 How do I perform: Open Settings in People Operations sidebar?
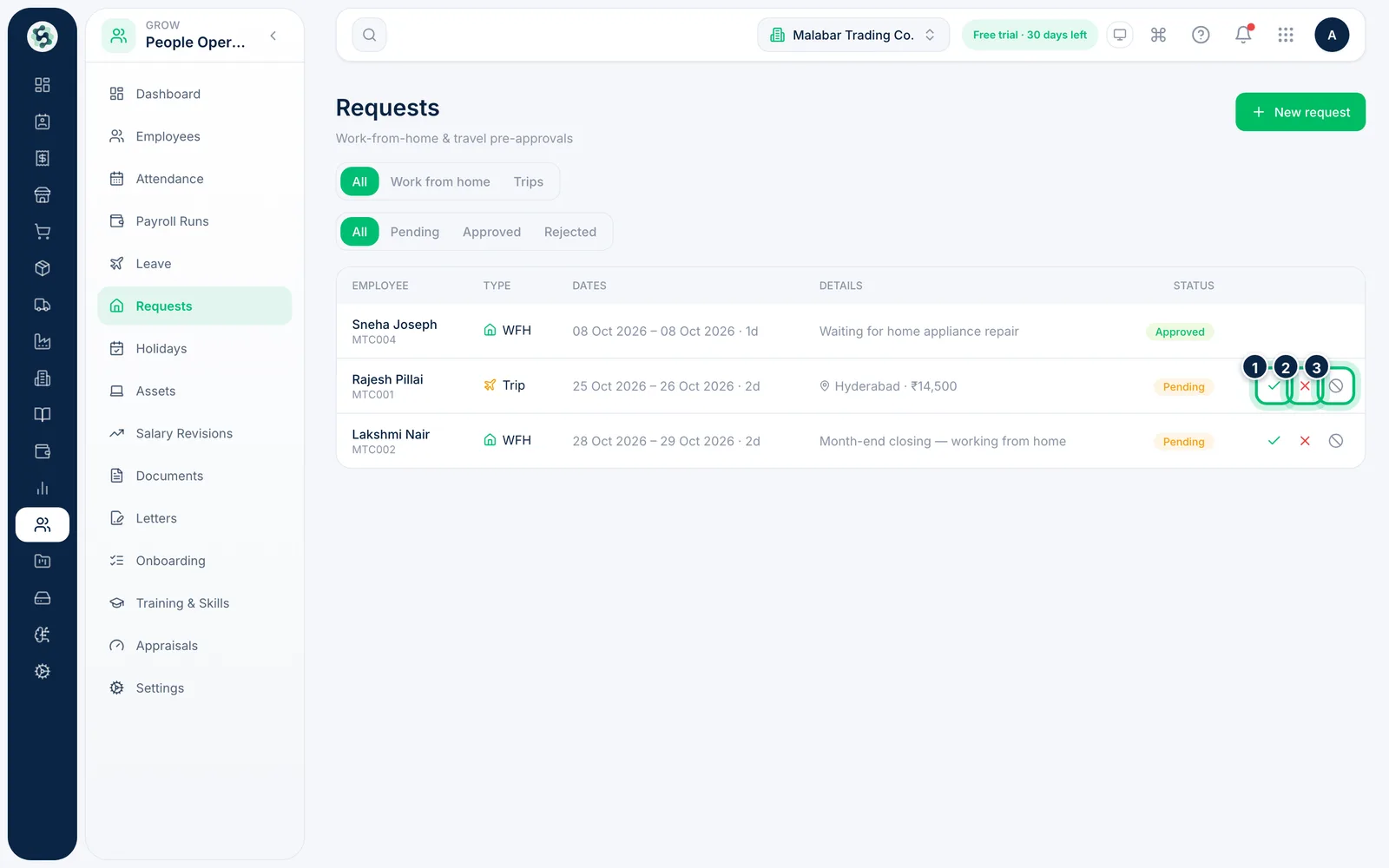(194, 688)
